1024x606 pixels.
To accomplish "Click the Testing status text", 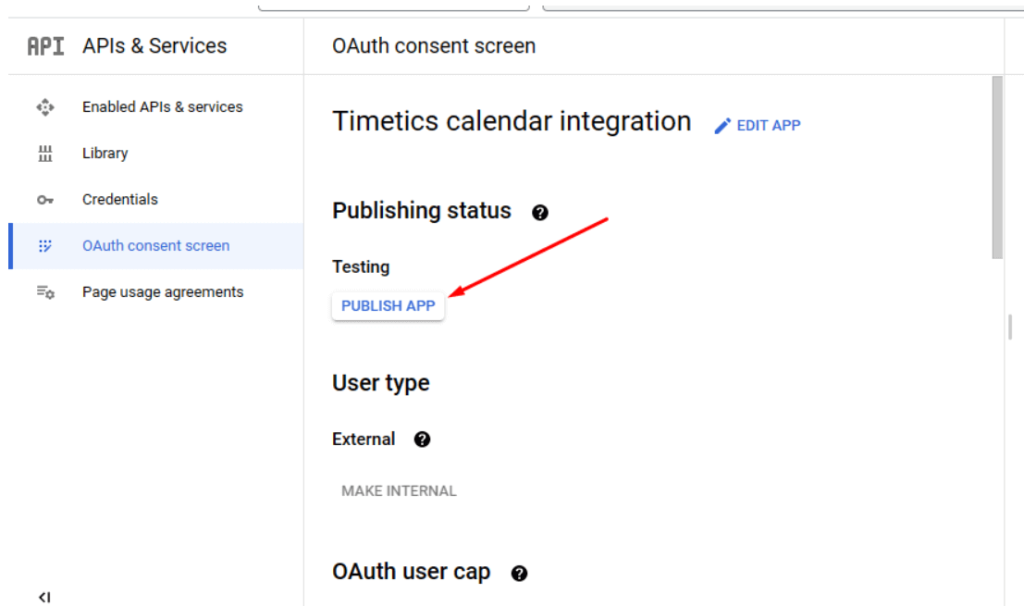I will coord(361,267).
